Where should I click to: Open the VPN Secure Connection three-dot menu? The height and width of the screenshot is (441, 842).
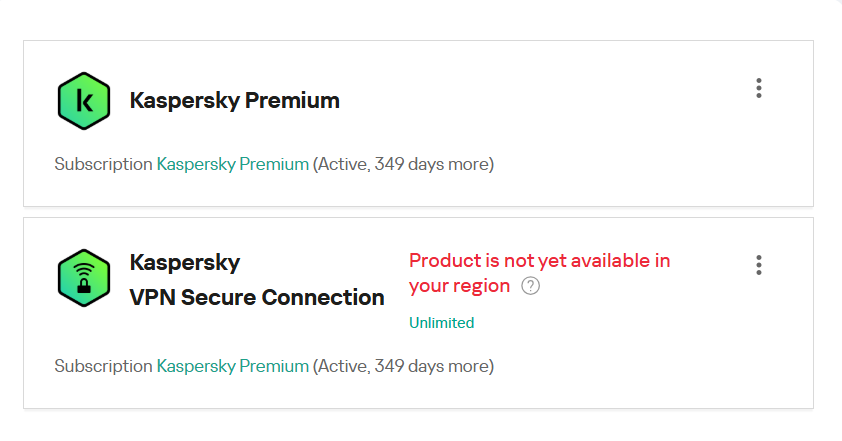(x=759, y=265)
